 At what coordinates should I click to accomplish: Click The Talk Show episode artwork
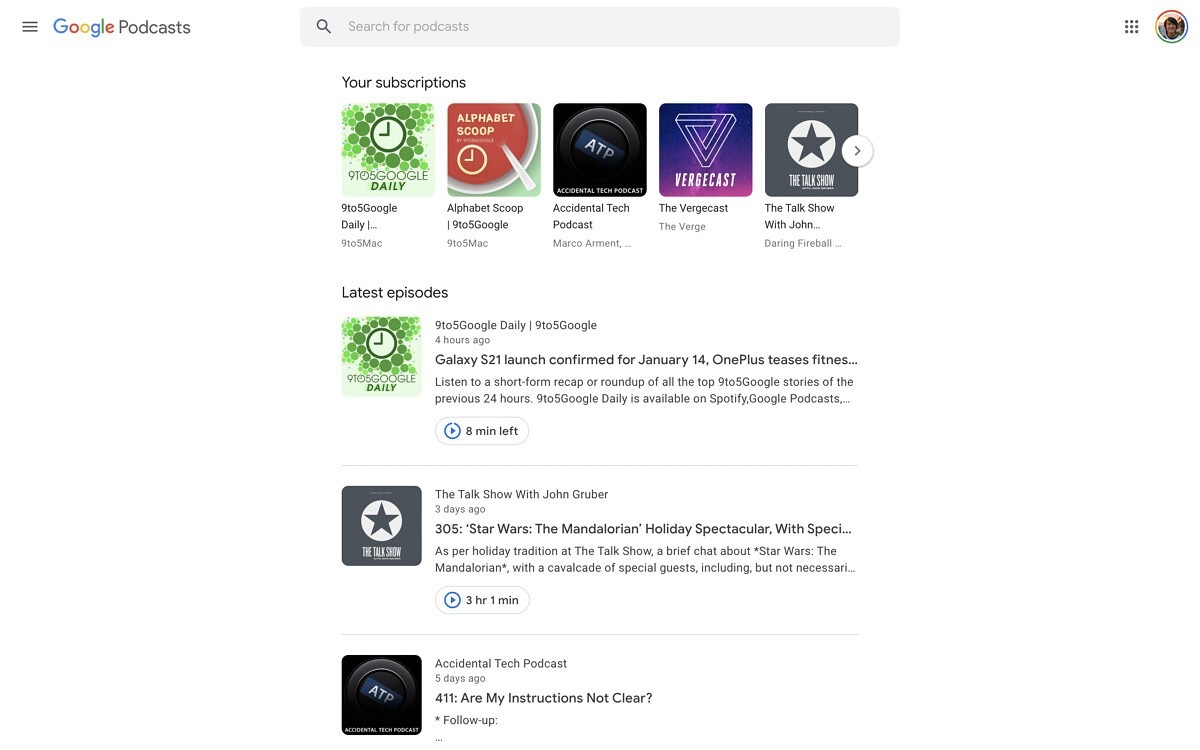381,526
